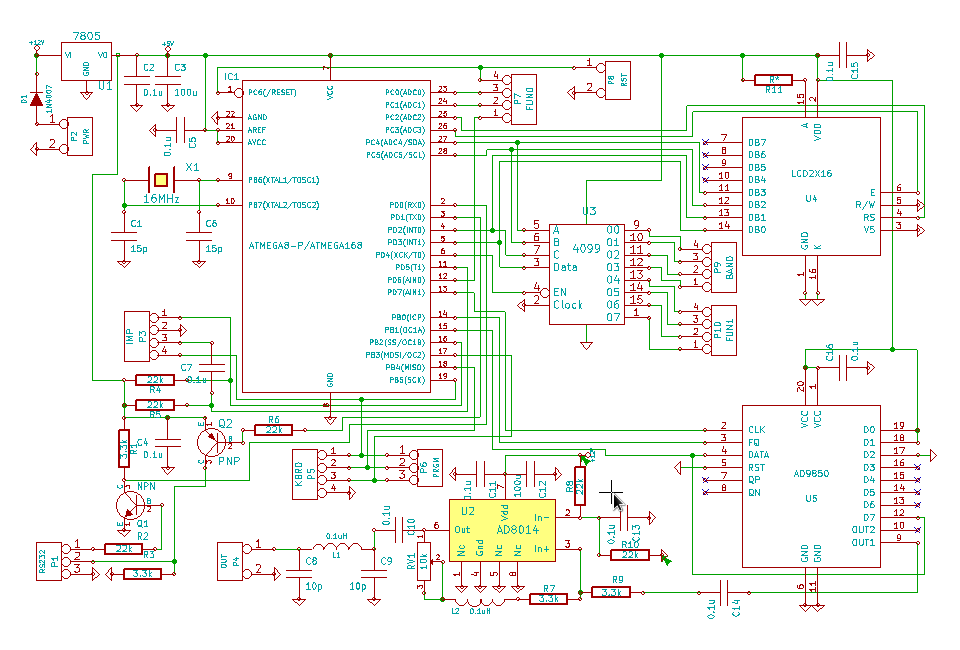Screen dimensions: 960x650
Task: Click the C15 capacitor symbol
Action: point(847,55)
